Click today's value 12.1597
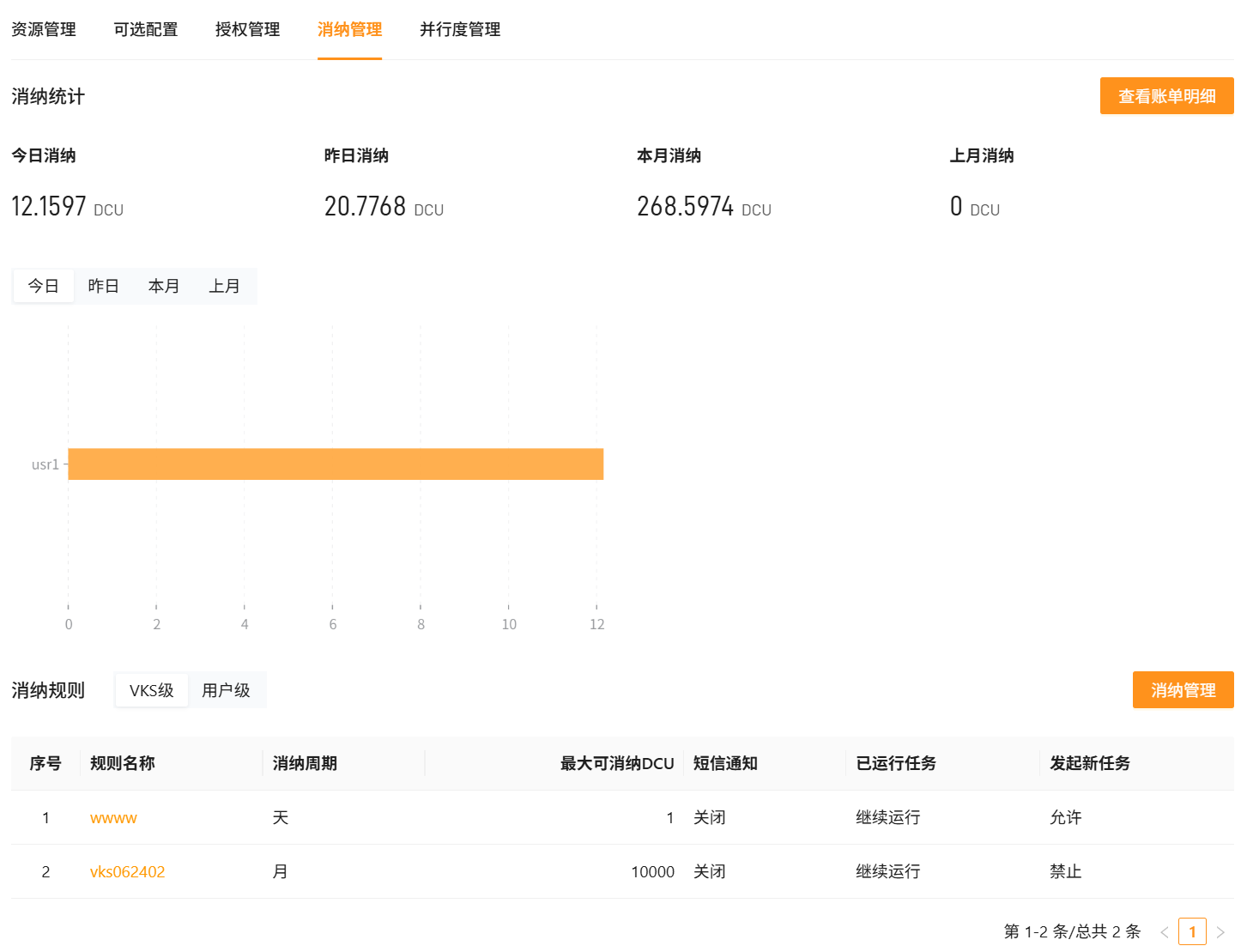1247x952 pixels. click(x=49, y=206)
